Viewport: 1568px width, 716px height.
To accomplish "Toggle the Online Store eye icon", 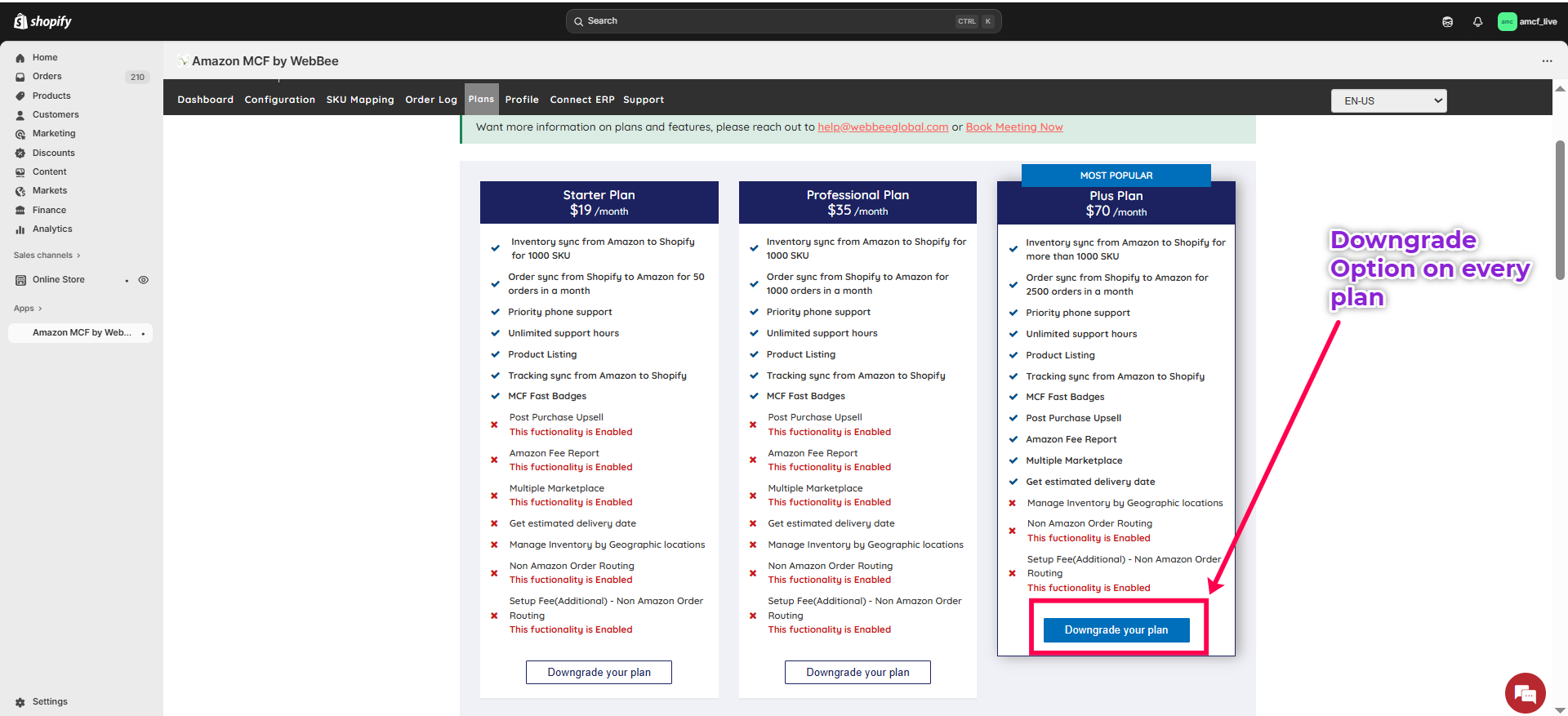I will (x=144, y=280).
